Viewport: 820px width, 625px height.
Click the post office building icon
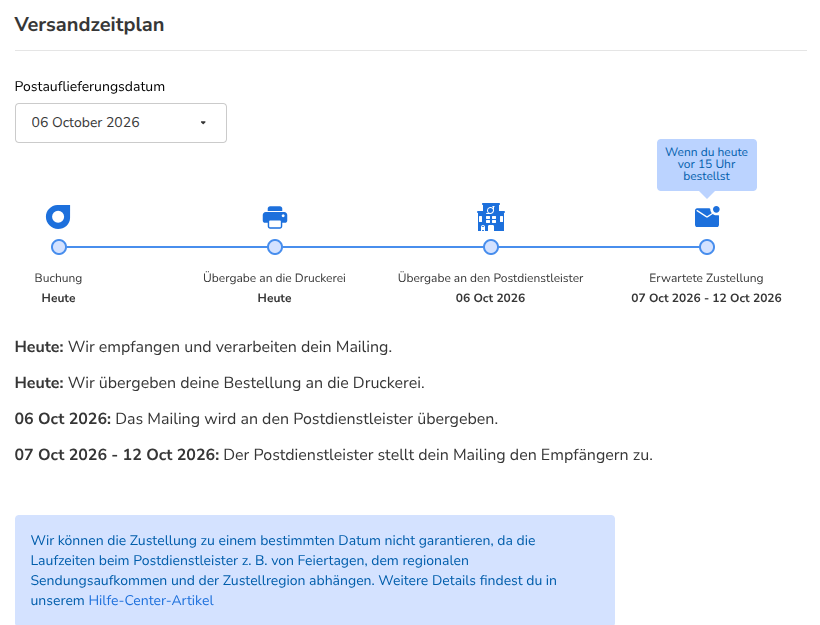click(x=491, y=217)
